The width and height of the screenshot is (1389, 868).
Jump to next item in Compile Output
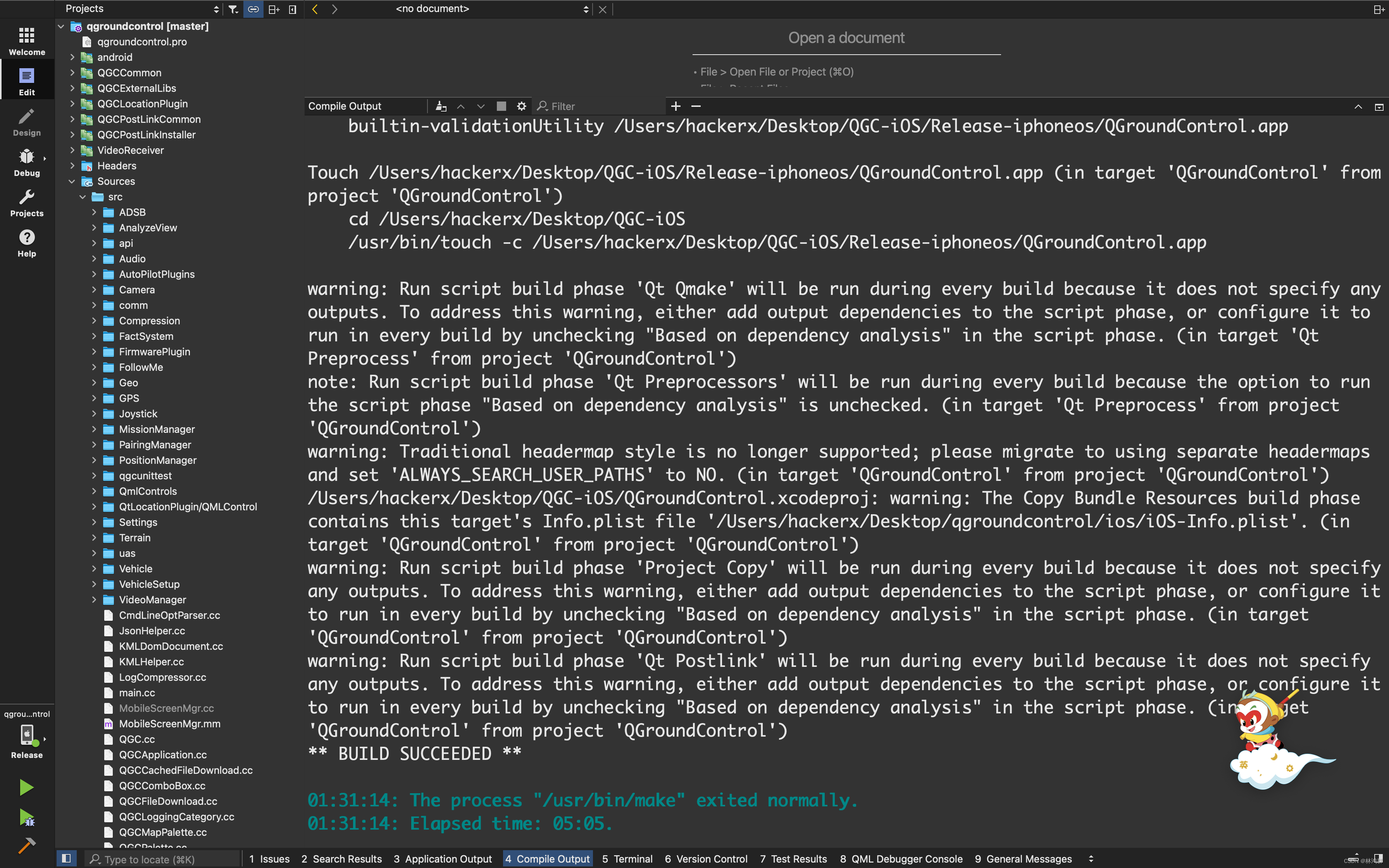481,106
